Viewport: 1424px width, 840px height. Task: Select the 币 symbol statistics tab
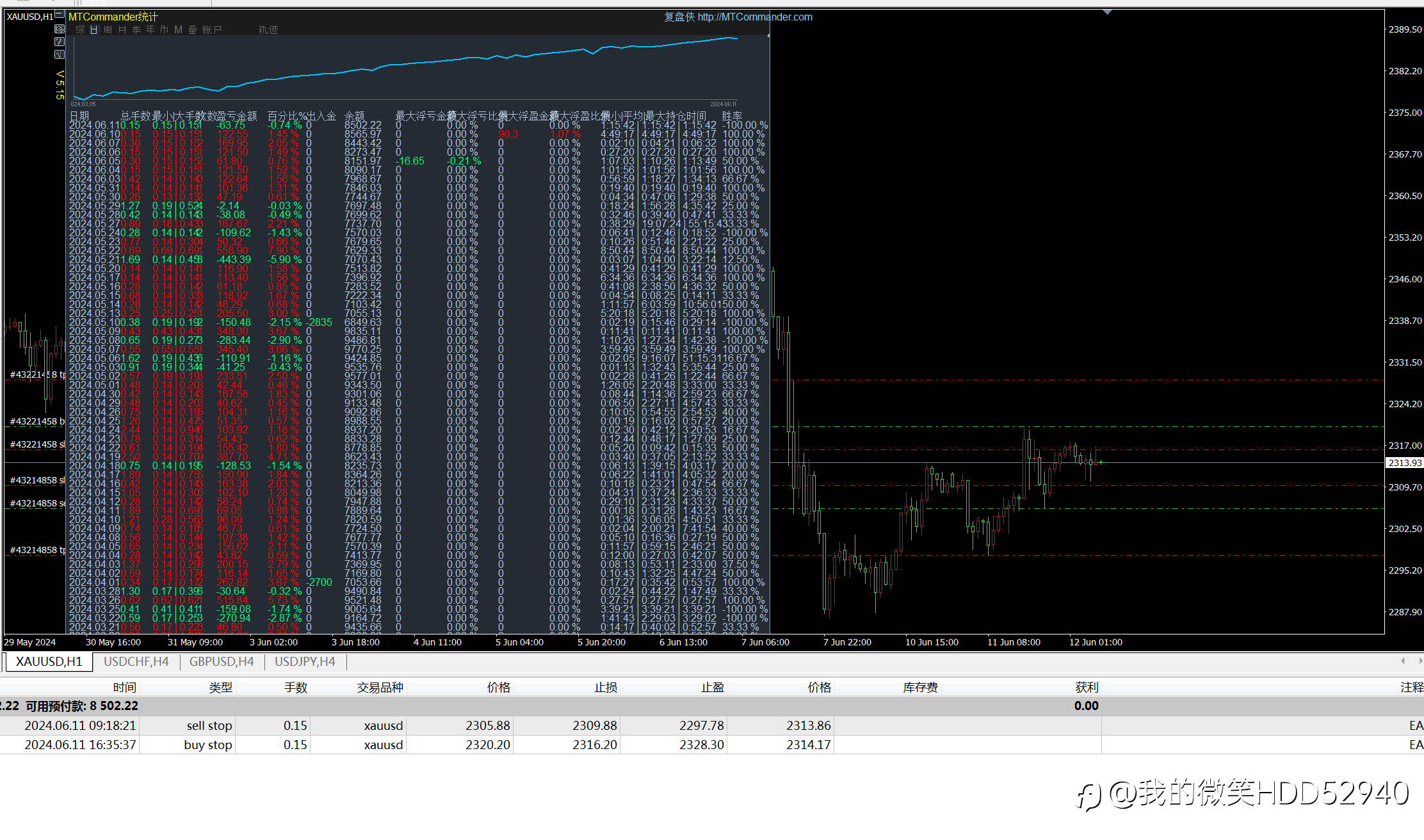tap(165, 29)
